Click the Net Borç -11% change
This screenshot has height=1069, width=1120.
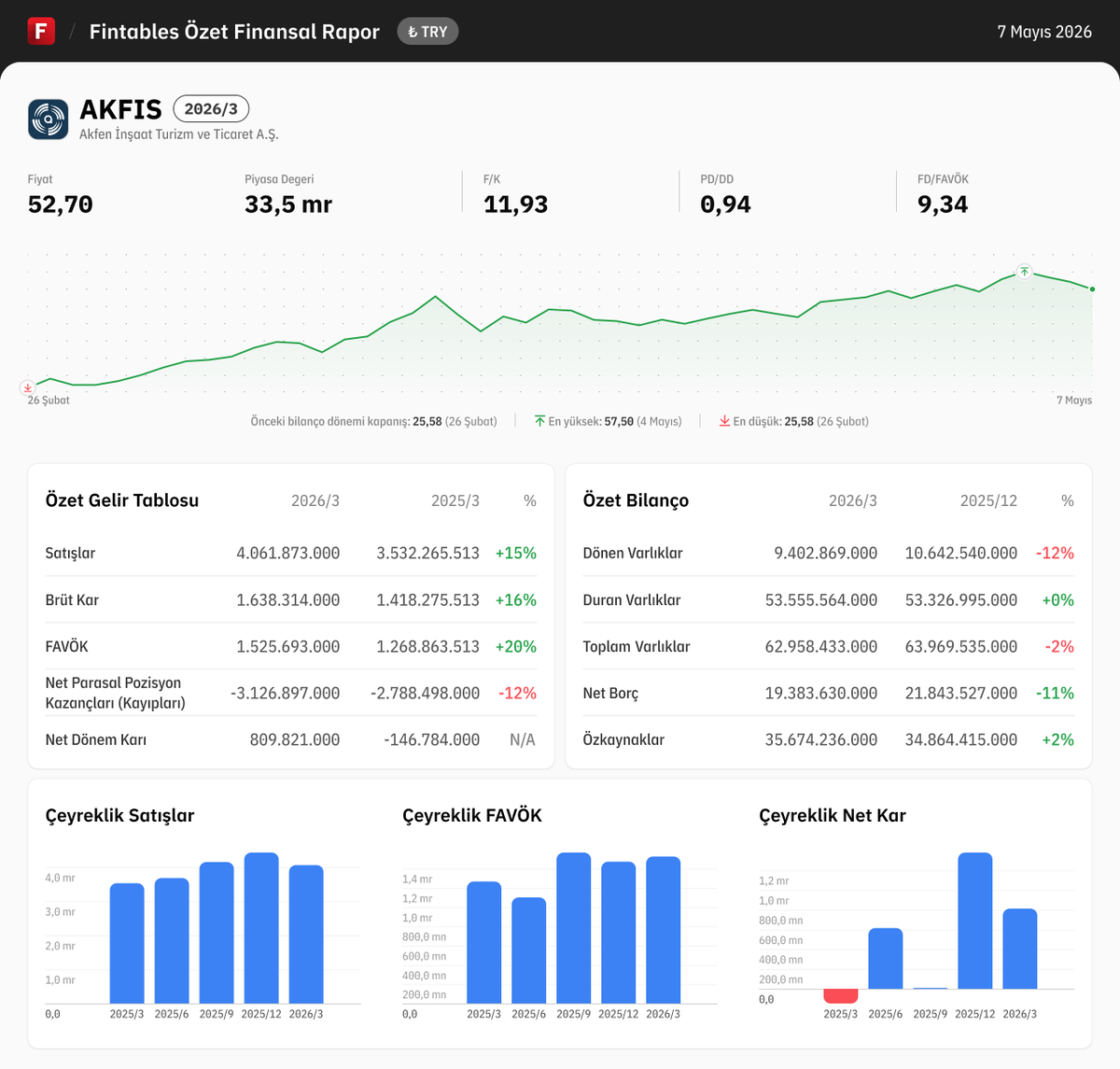coord(1055,693)
